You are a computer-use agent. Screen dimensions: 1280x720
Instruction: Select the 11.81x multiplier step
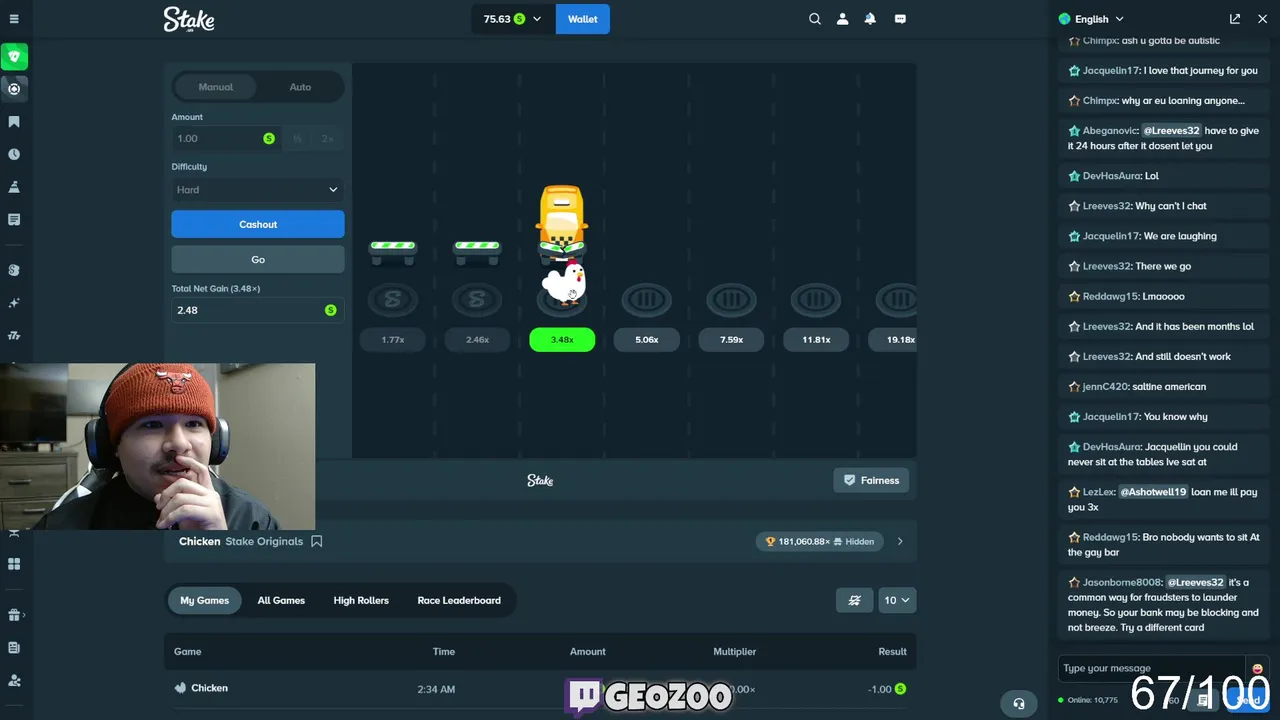816,340
